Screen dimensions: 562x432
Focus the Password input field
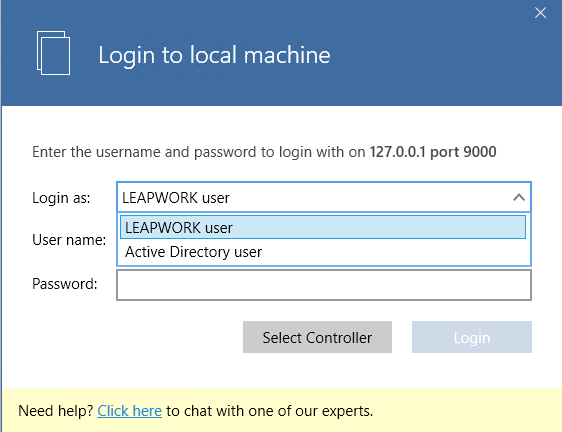coord(324,285)
